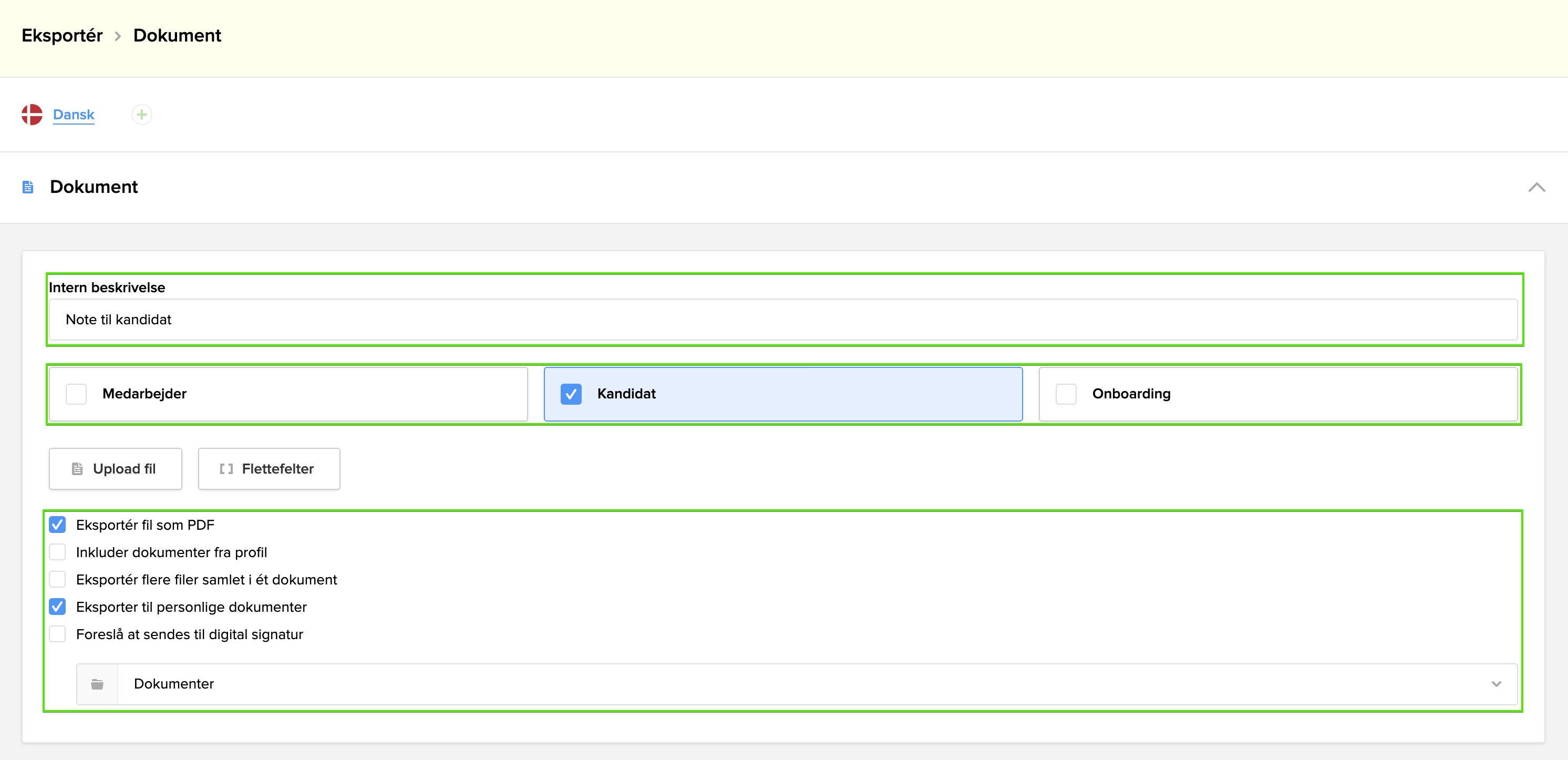This screenshot has height=760, width=1568.
Task: Enable Inkluder dokumenter fra profil
Action: pyautogui.click(x=57, y=552)
